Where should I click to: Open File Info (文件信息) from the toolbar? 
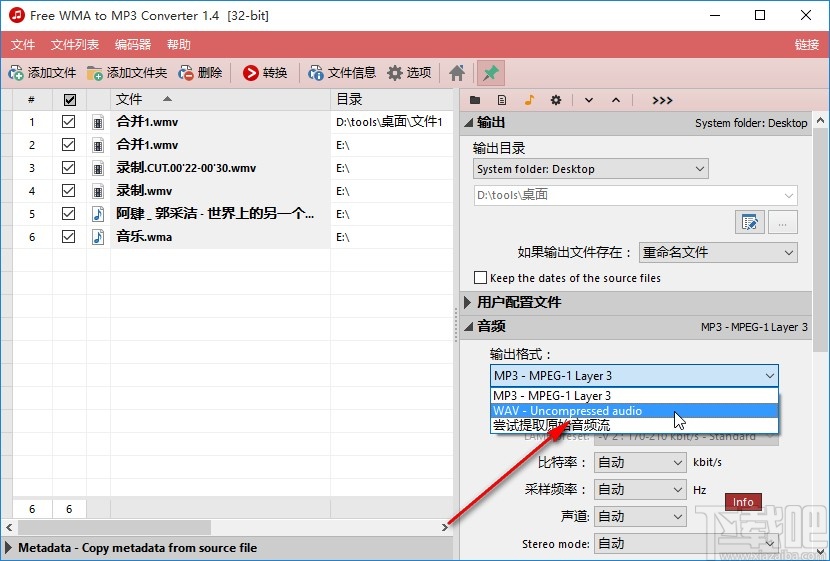coord(342,73)
